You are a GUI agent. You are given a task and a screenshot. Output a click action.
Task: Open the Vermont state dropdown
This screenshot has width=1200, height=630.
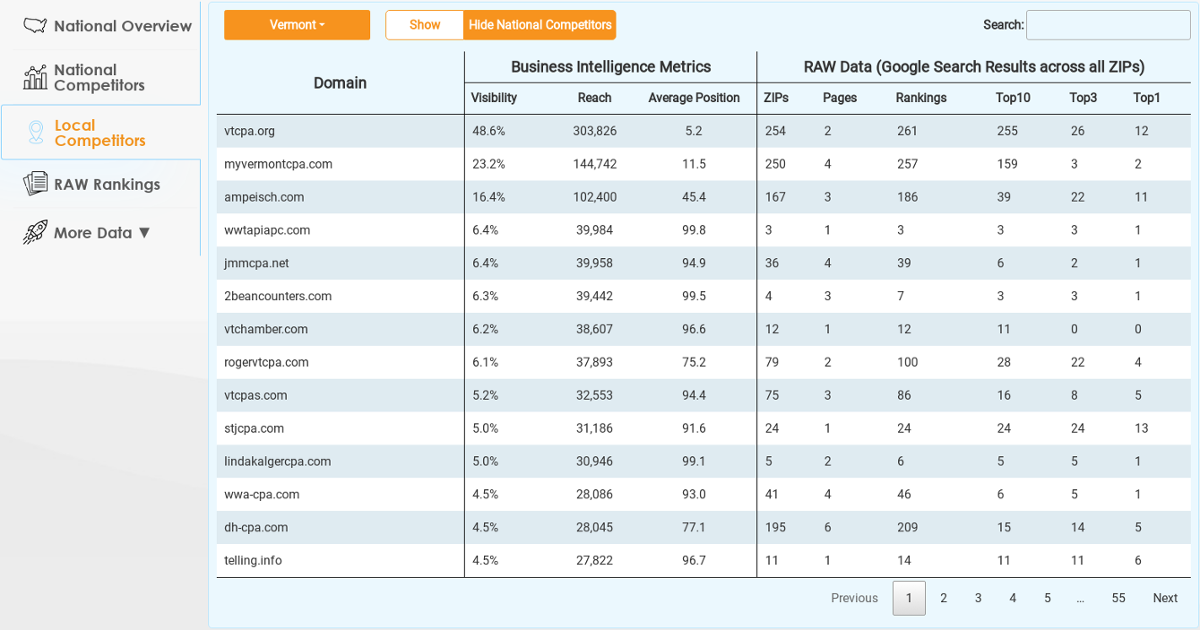(x=297, y=25)
